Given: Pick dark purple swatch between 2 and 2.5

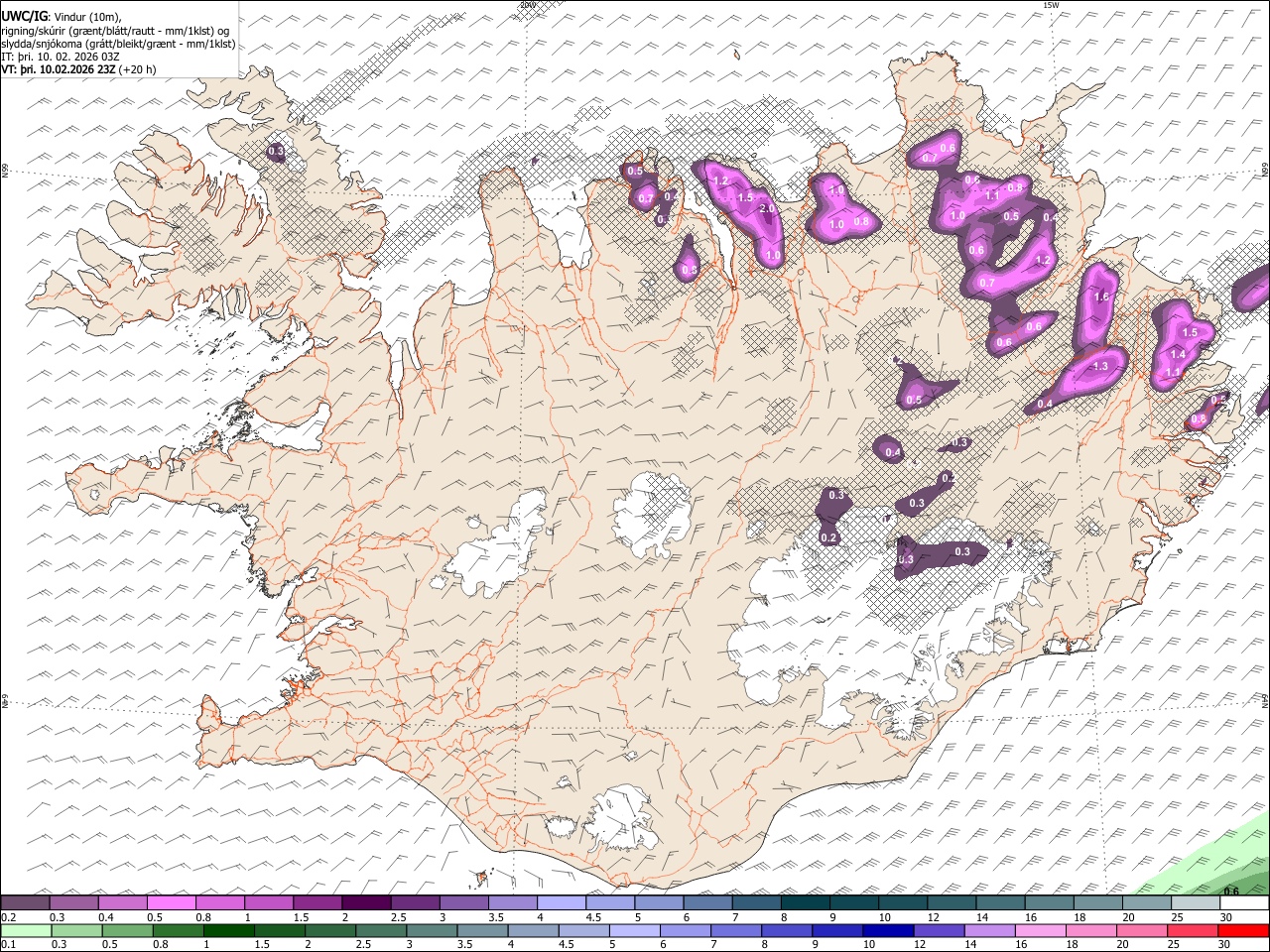Looking at the screenshot, I should 365,903.
